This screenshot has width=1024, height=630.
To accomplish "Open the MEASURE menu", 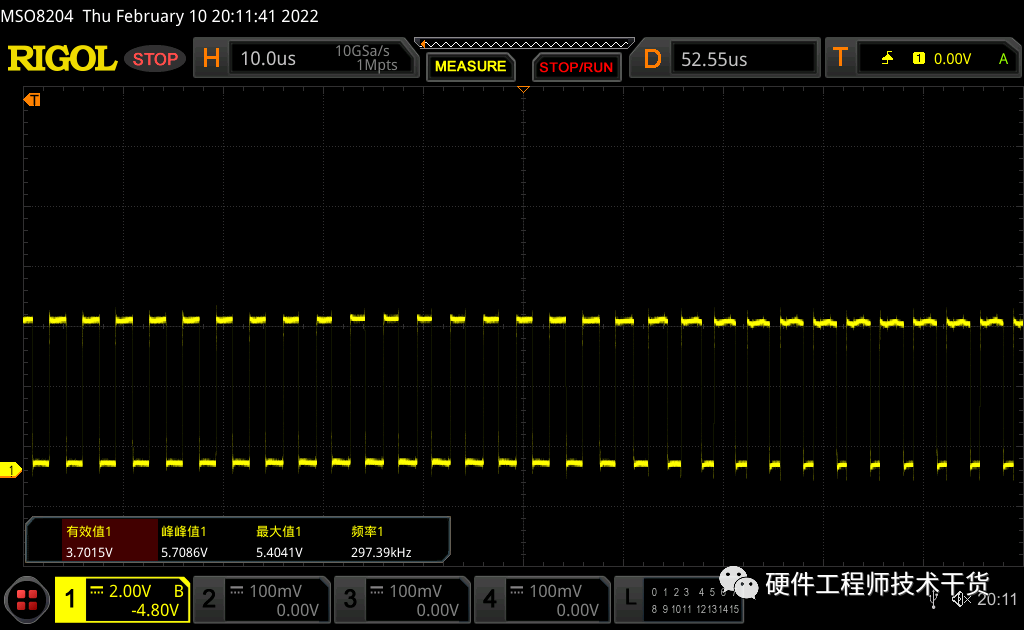I will pos(470,67).
